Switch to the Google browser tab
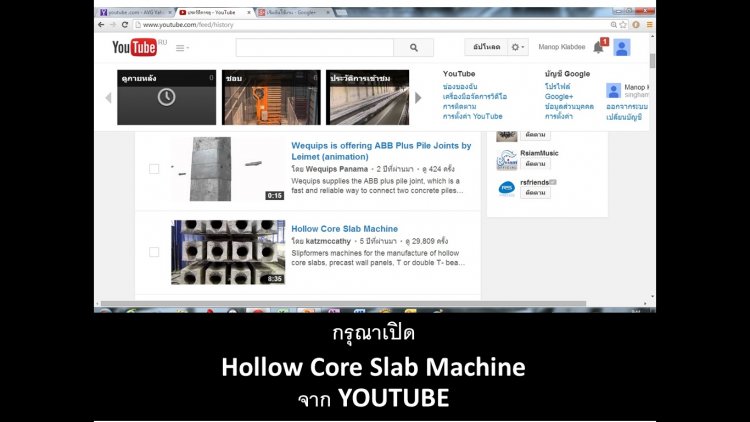This screenshot has width=750, height=422. pyautogui.click(x=293, y=12)
